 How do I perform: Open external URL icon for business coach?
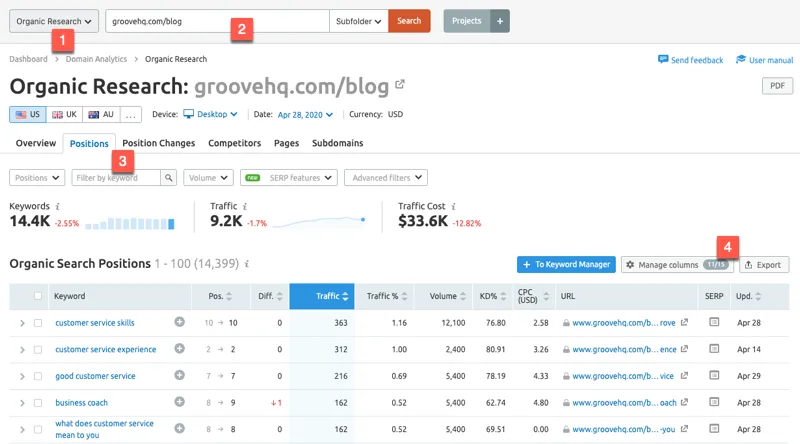pyautogui.click(x=684, y=402)
